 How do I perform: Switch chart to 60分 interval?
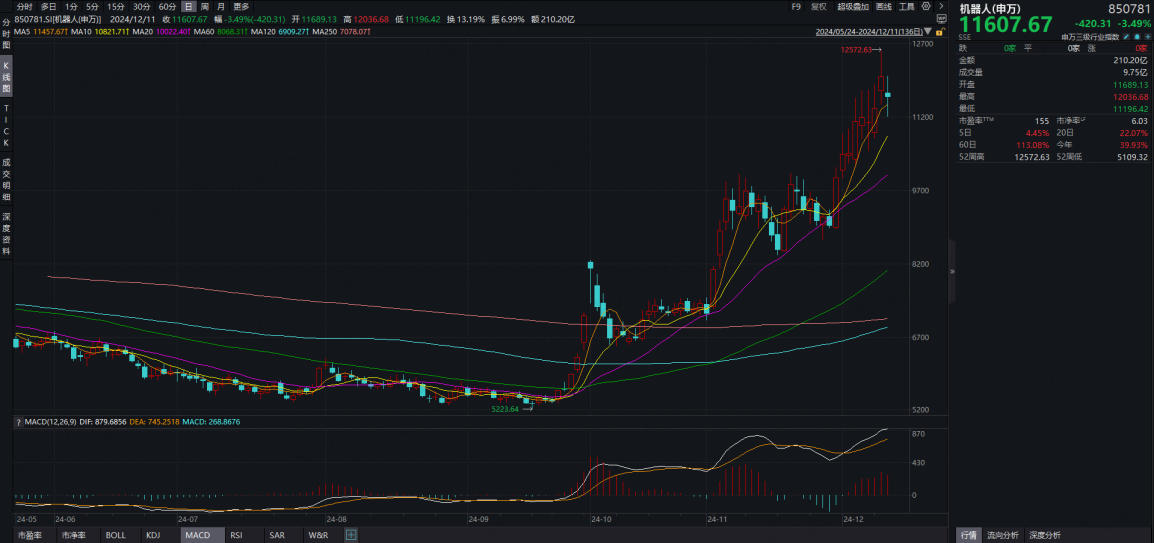click(x=167, y=6)
